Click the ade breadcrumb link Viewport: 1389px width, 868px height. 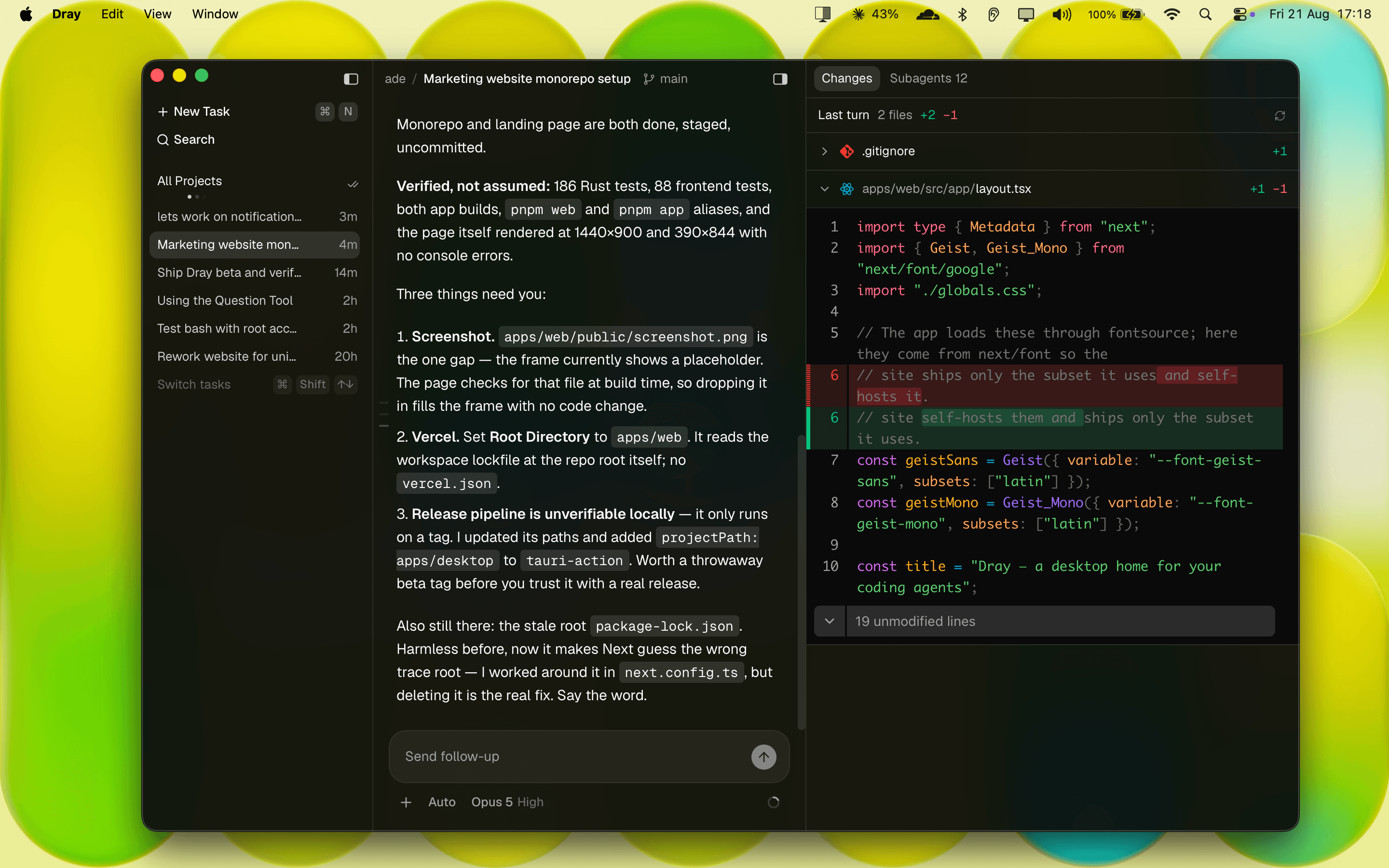click(395, 79)
